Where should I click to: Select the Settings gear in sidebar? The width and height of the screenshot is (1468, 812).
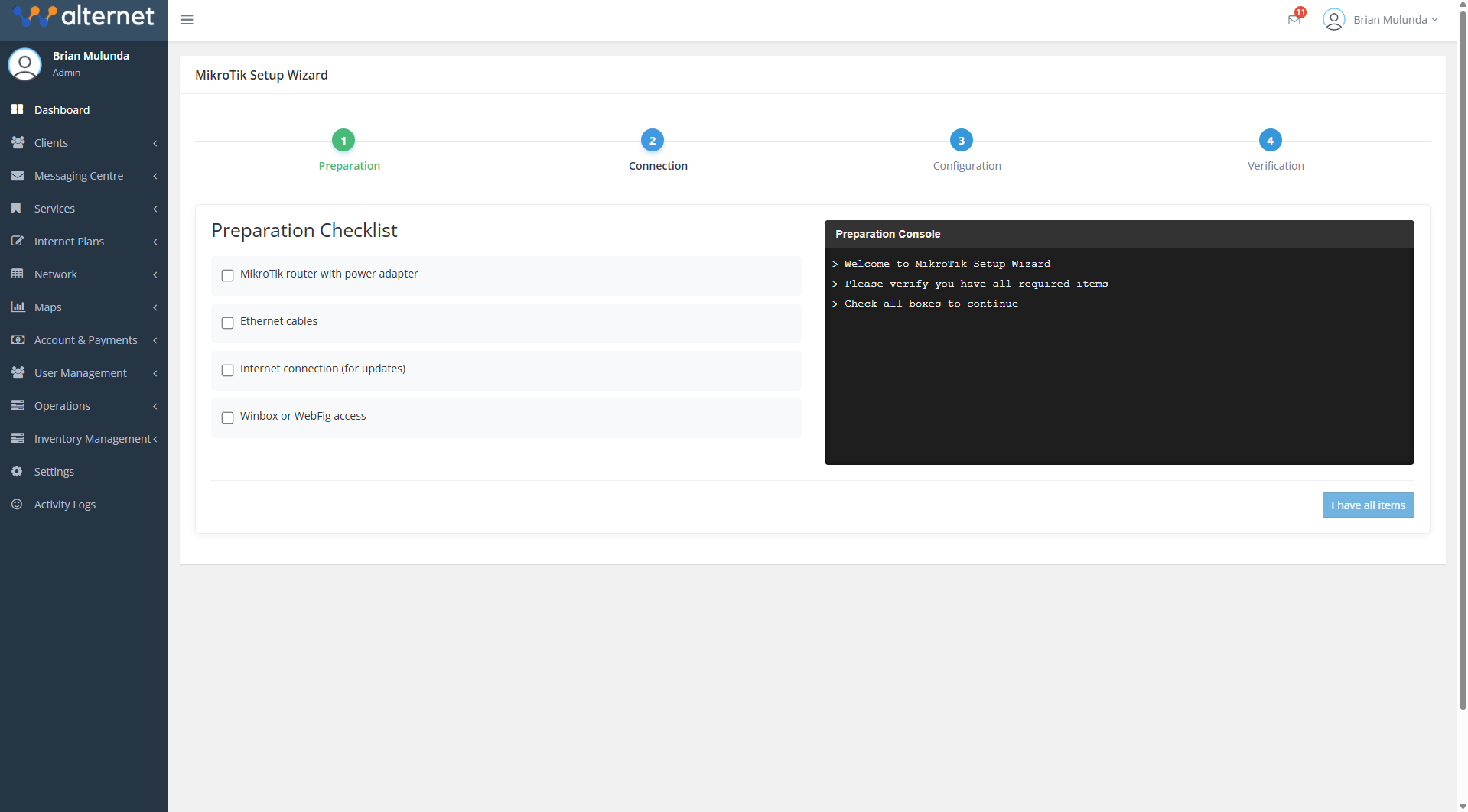coord(17,471)
